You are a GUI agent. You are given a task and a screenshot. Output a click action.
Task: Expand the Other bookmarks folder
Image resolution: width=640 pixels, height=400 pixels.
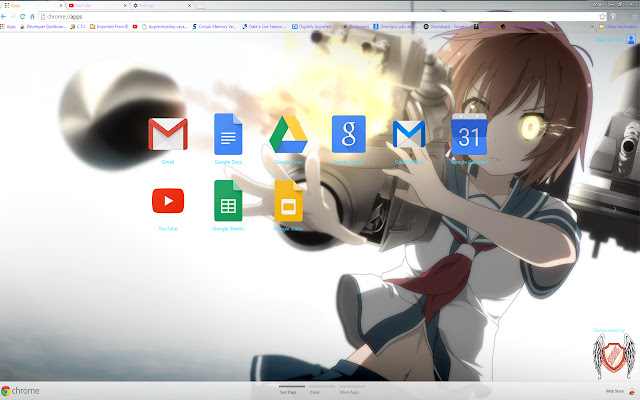[x=618, y=27]
